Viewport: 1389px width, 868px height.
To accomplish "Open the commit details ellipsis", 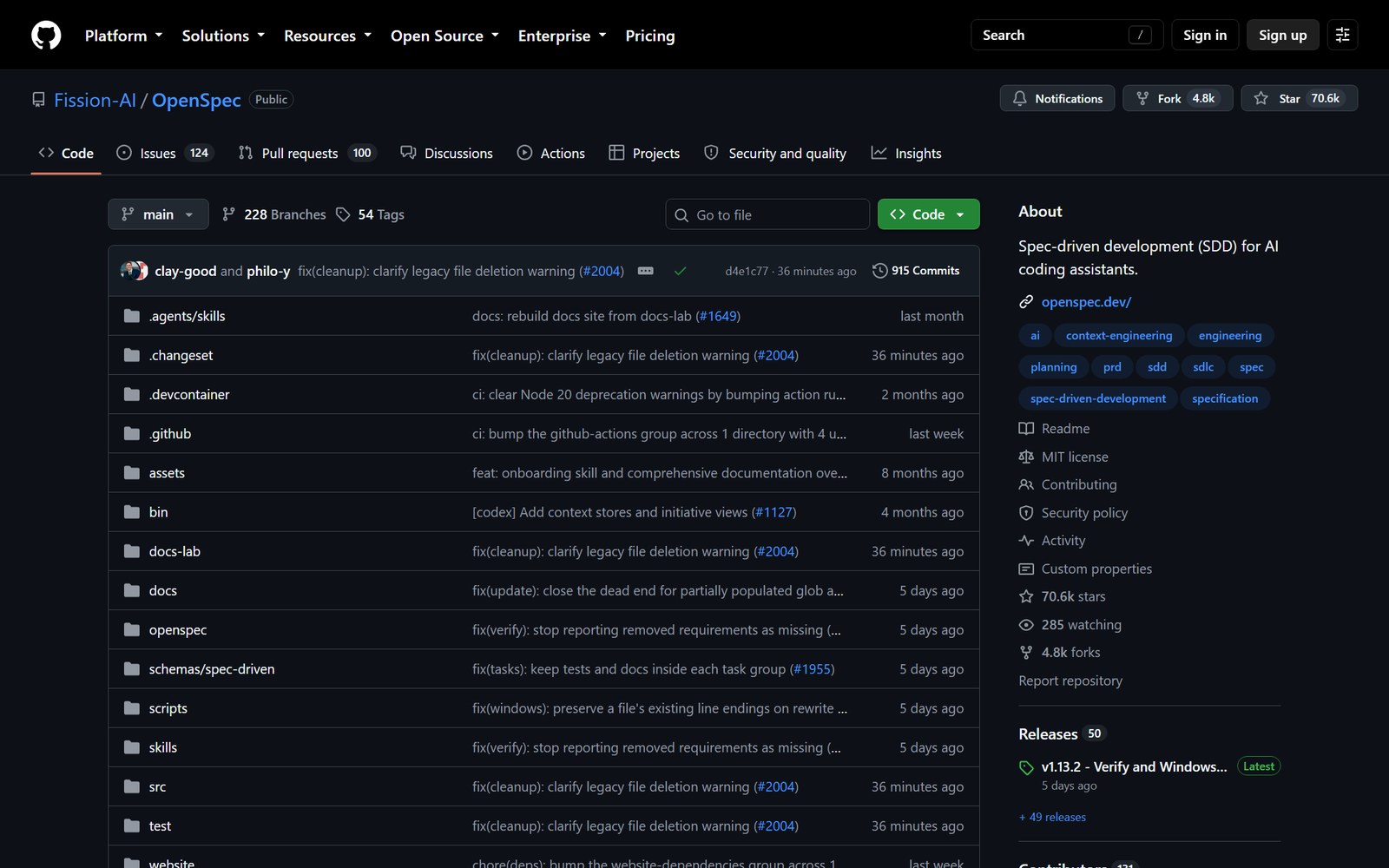I will pyautogui.click(x=645, y=271).
